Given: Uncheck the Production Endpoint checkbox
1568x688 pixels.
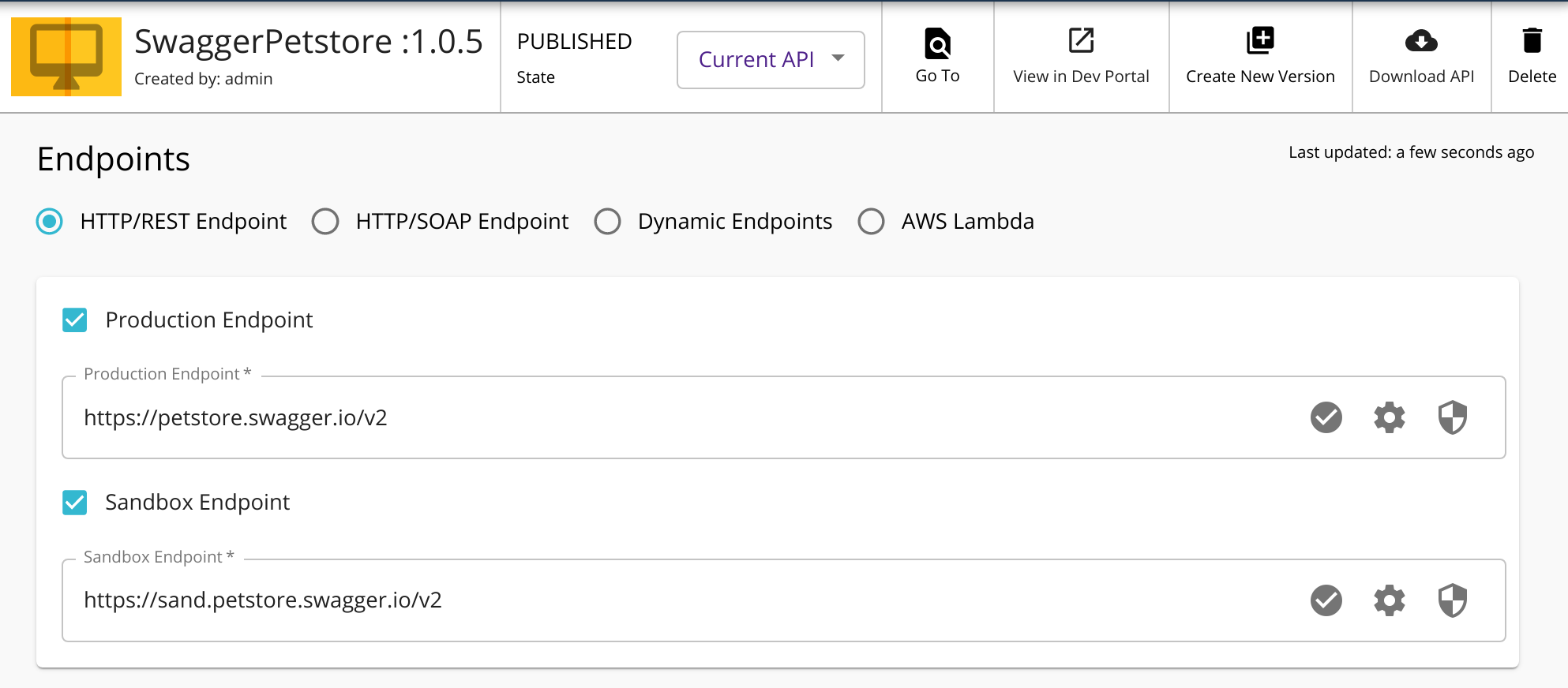Looking at the screenshot, I should pyautogui.click(x=75, y=320).
